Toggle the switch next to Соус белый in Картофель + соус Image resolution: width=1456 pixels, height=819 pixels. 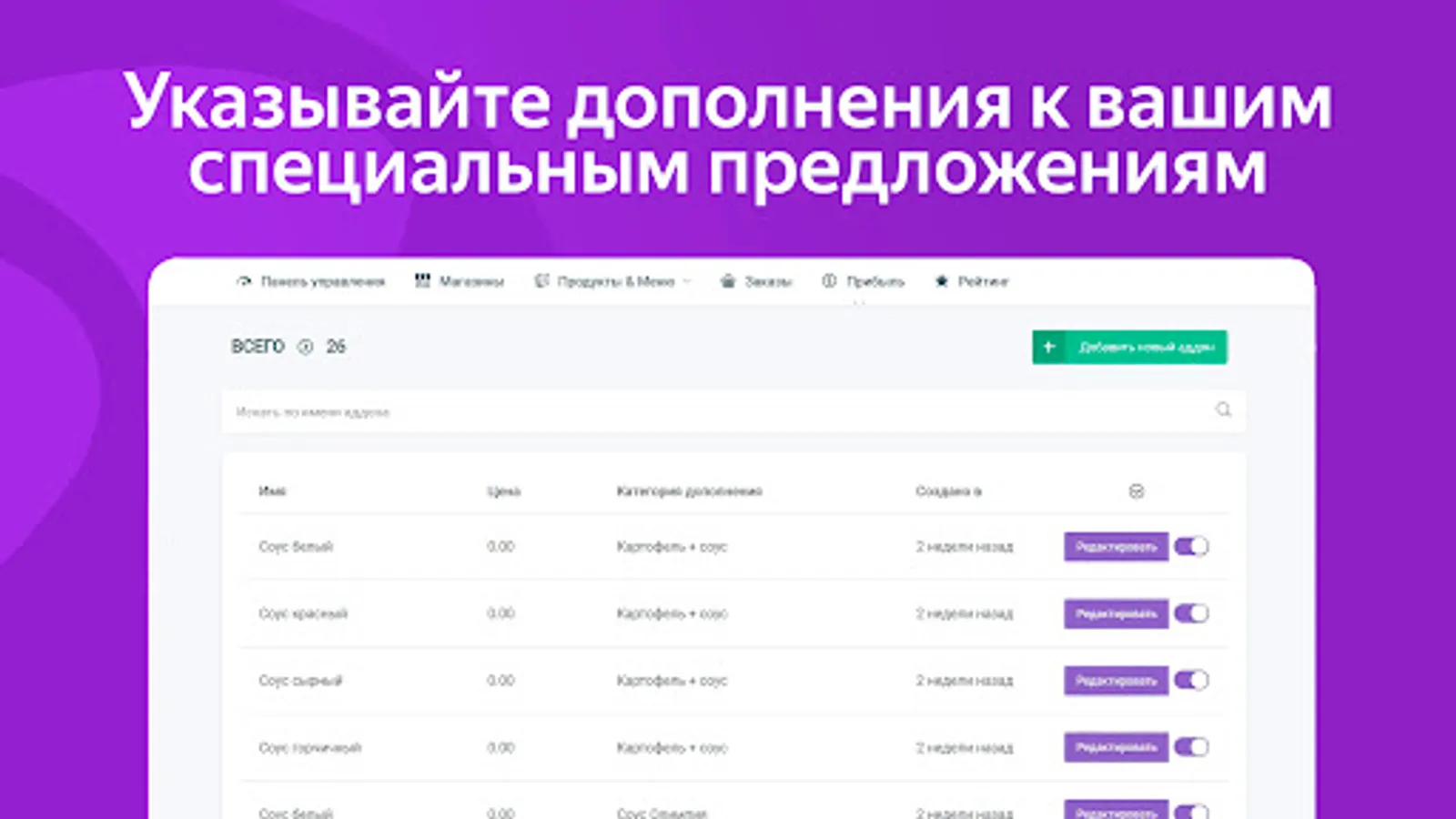1191,546
